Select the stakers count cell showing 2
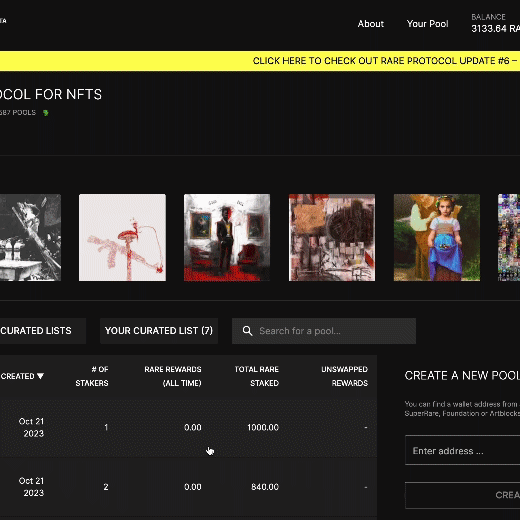Viewport: 520px width, 520px height. pos(106,487)
